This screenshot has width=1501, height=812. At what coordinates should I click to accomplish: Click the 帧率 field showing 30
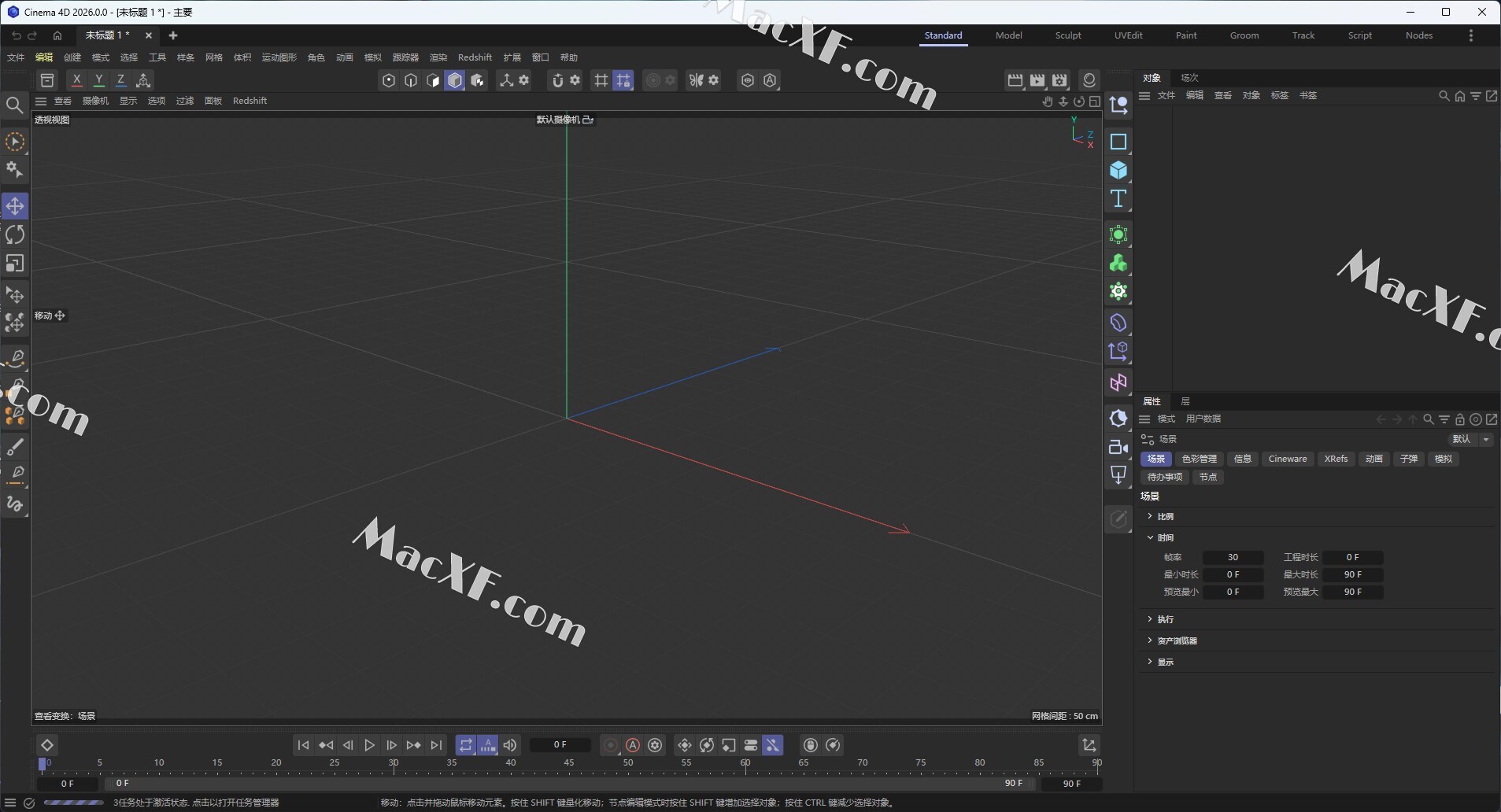click(1233, 557)
